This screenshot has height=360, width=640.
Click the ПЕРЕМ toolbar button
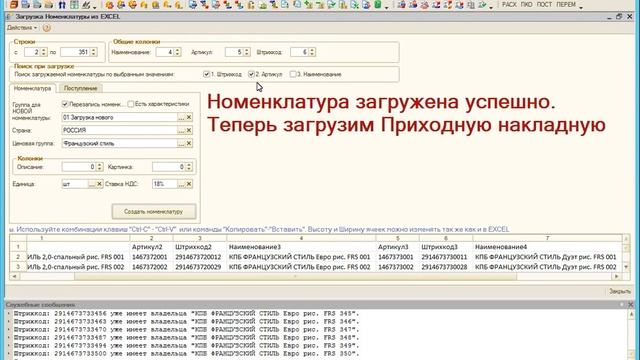[566, 4]
